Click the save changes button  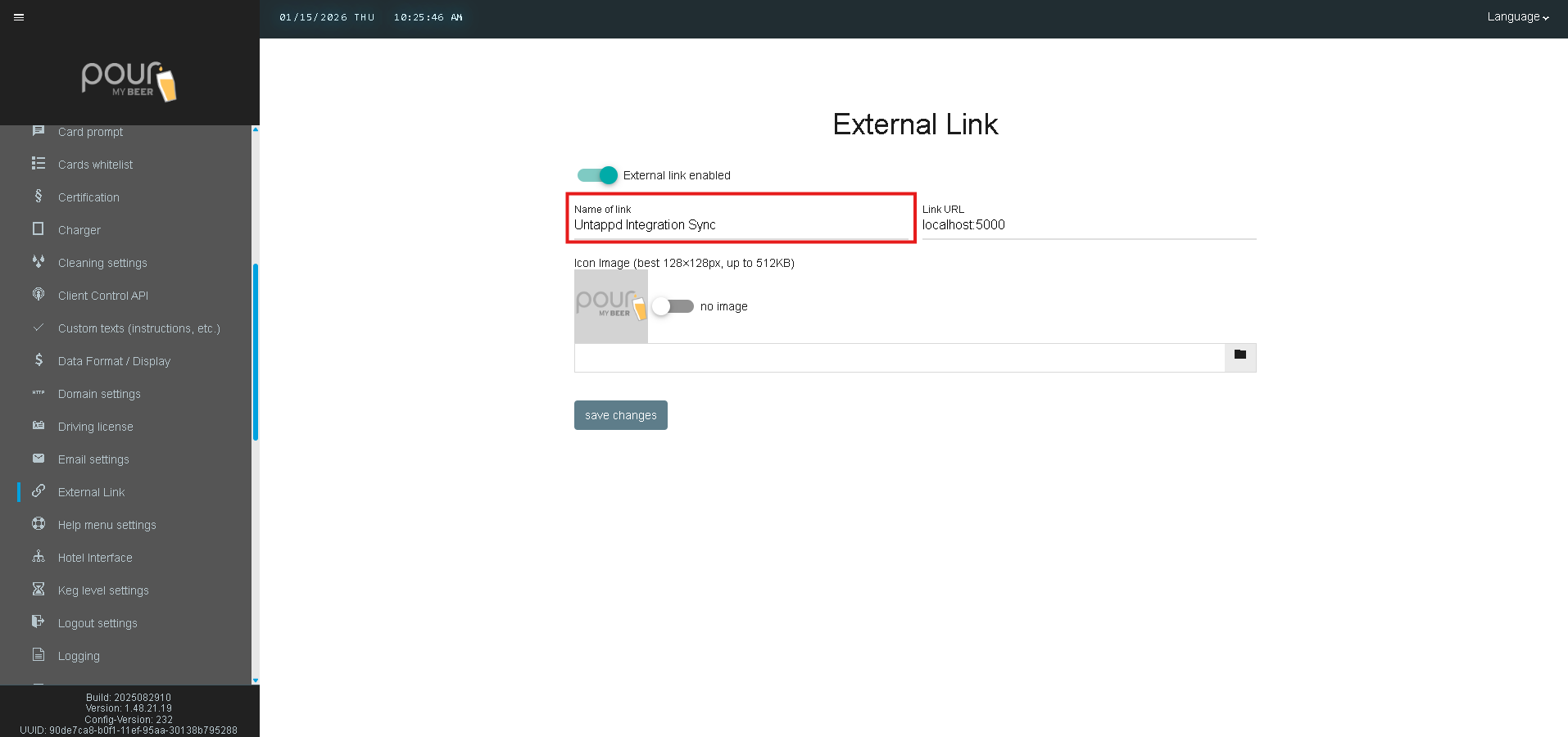(x=620, y=415)
